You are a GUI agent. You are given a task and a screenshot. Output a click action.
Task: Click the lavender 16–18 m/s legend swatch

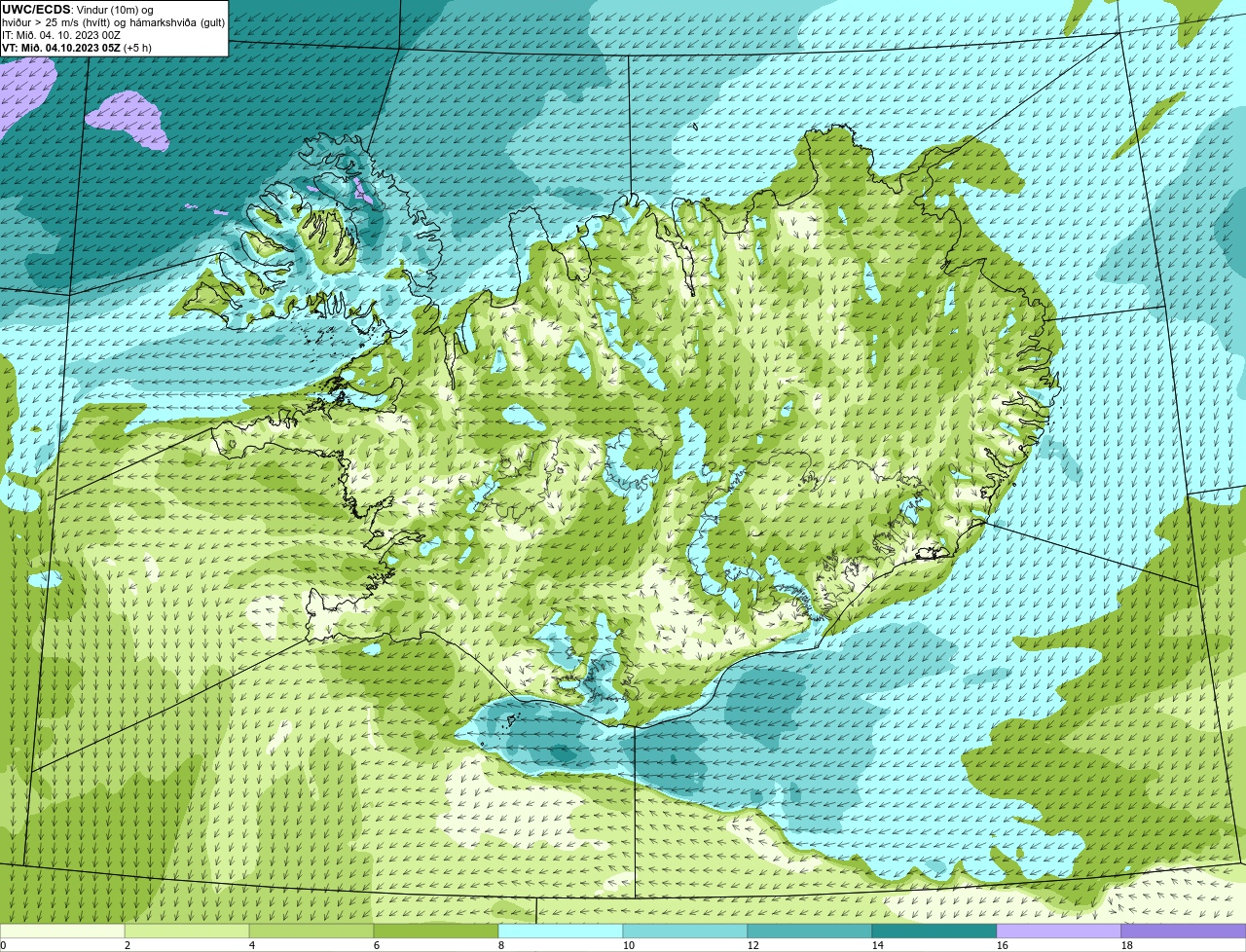1059,931
